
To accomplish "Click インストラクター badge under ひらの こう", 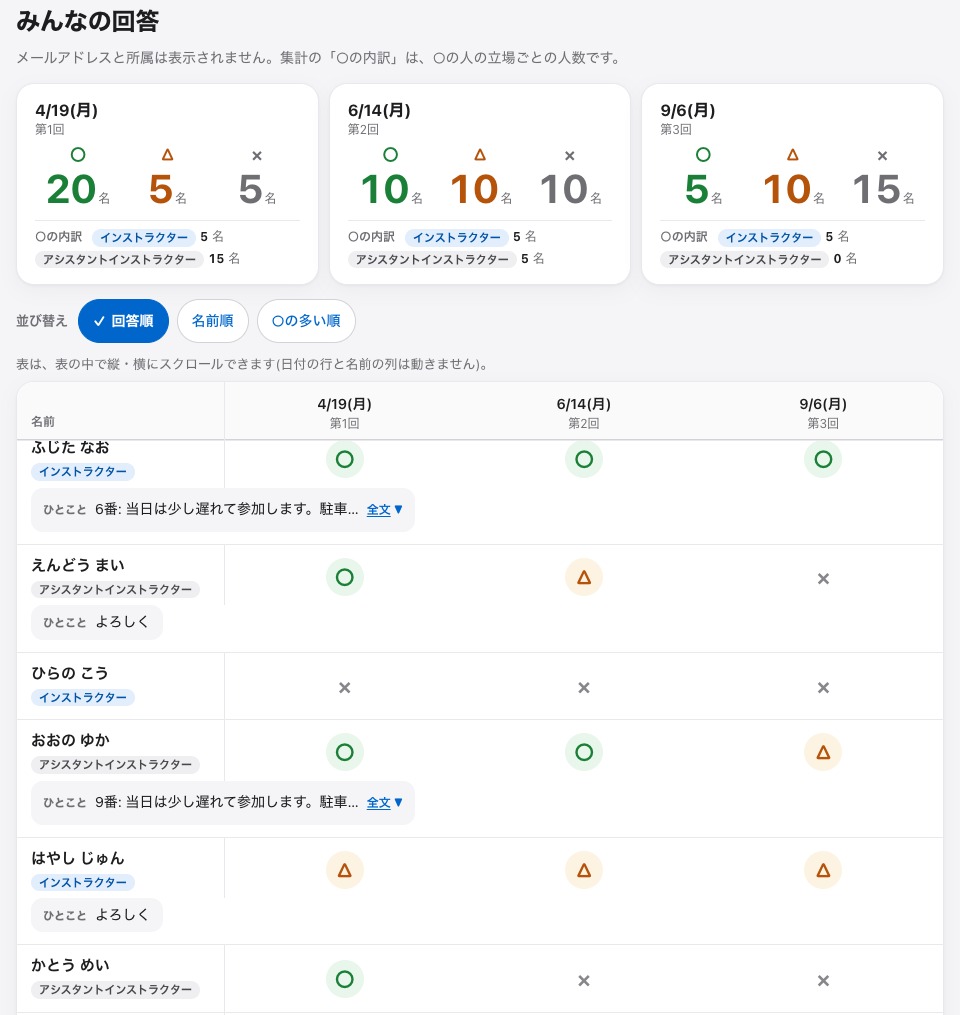I will click(x=83, y=698).
